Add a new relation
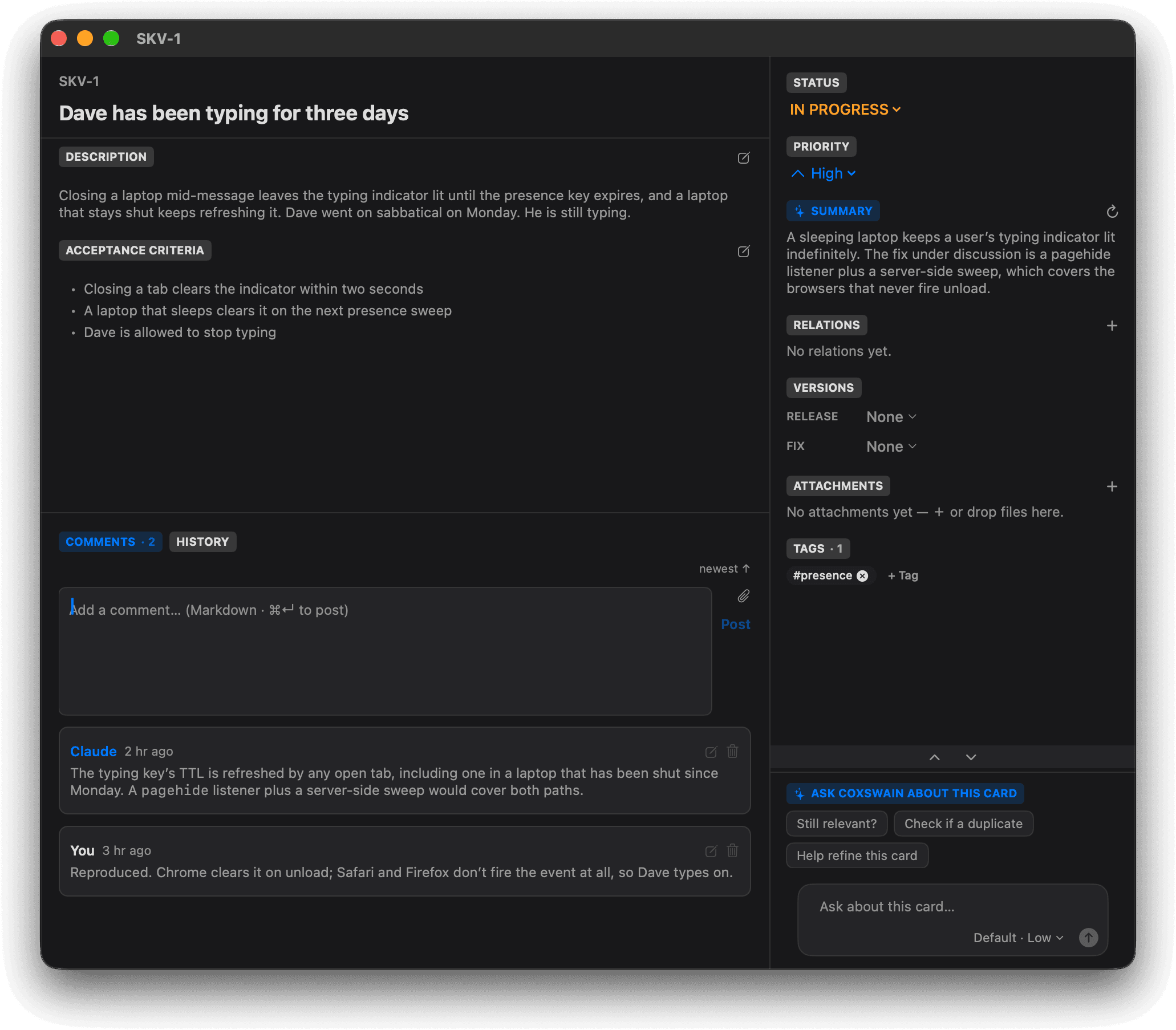Viewport: 1176px width, 1030px height. click(x=1112, y=325)
